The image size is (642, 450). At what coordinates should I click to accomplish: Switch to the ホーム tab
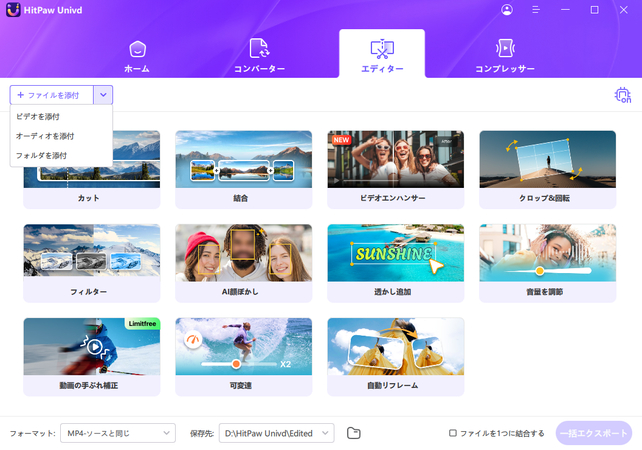[x=137, y=57]
